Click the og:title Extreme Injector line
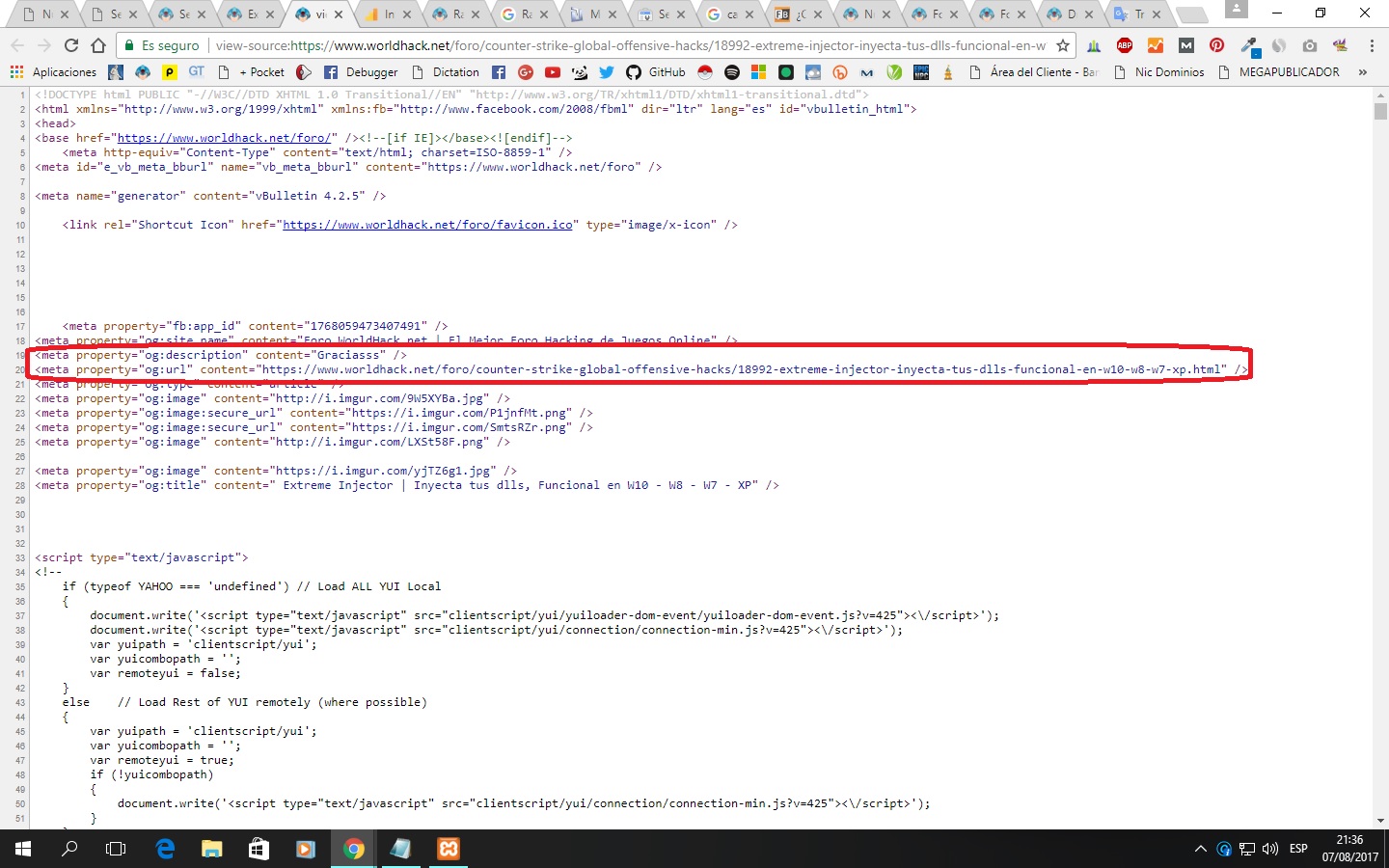Viewport: 1389px width, 868px height. (407, 485)
